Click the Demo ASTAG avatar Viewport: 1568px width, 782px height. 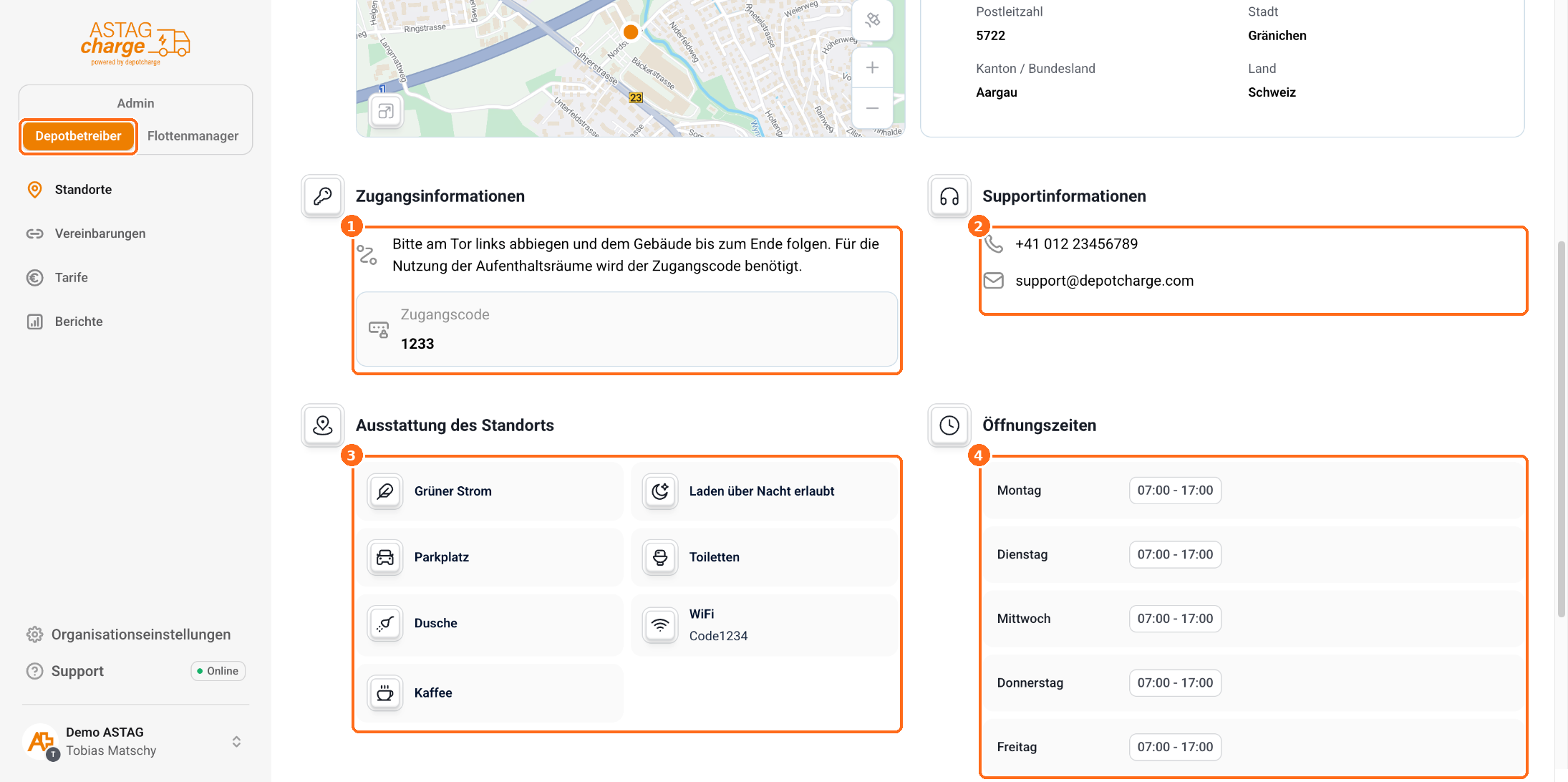[41, 741]
